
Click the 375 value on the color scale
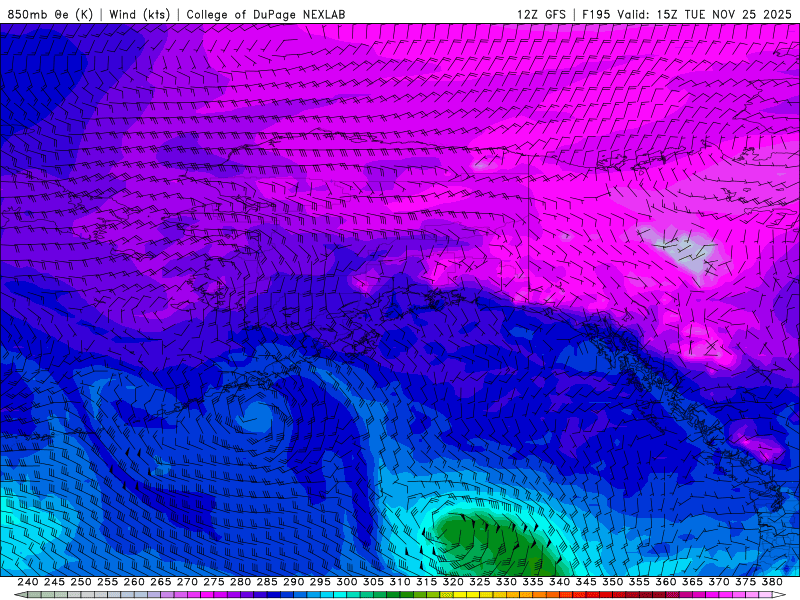coord(745,582)
